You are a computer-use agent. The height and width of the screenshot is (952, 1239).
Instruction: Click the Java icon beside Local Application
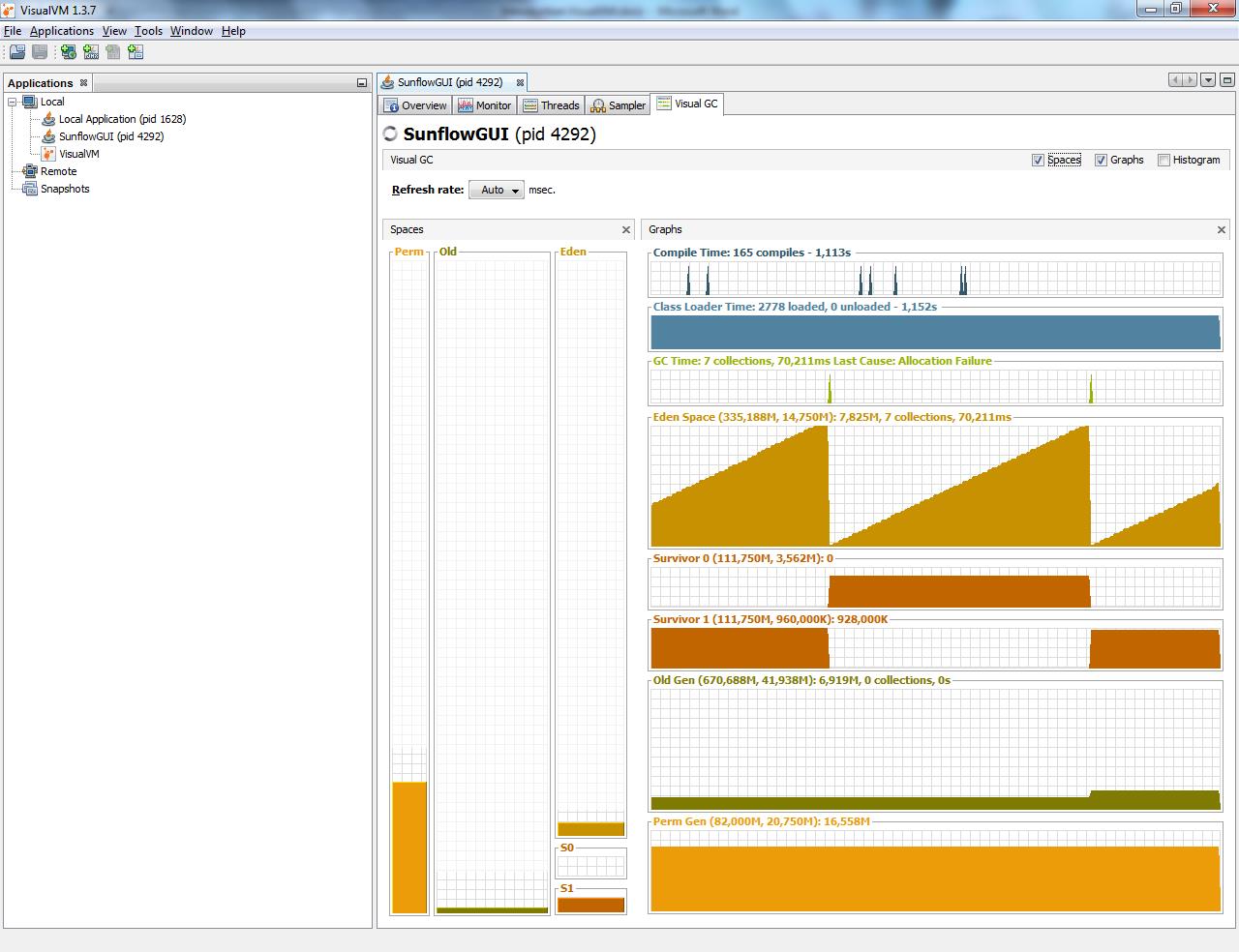[x=48, y=119]
